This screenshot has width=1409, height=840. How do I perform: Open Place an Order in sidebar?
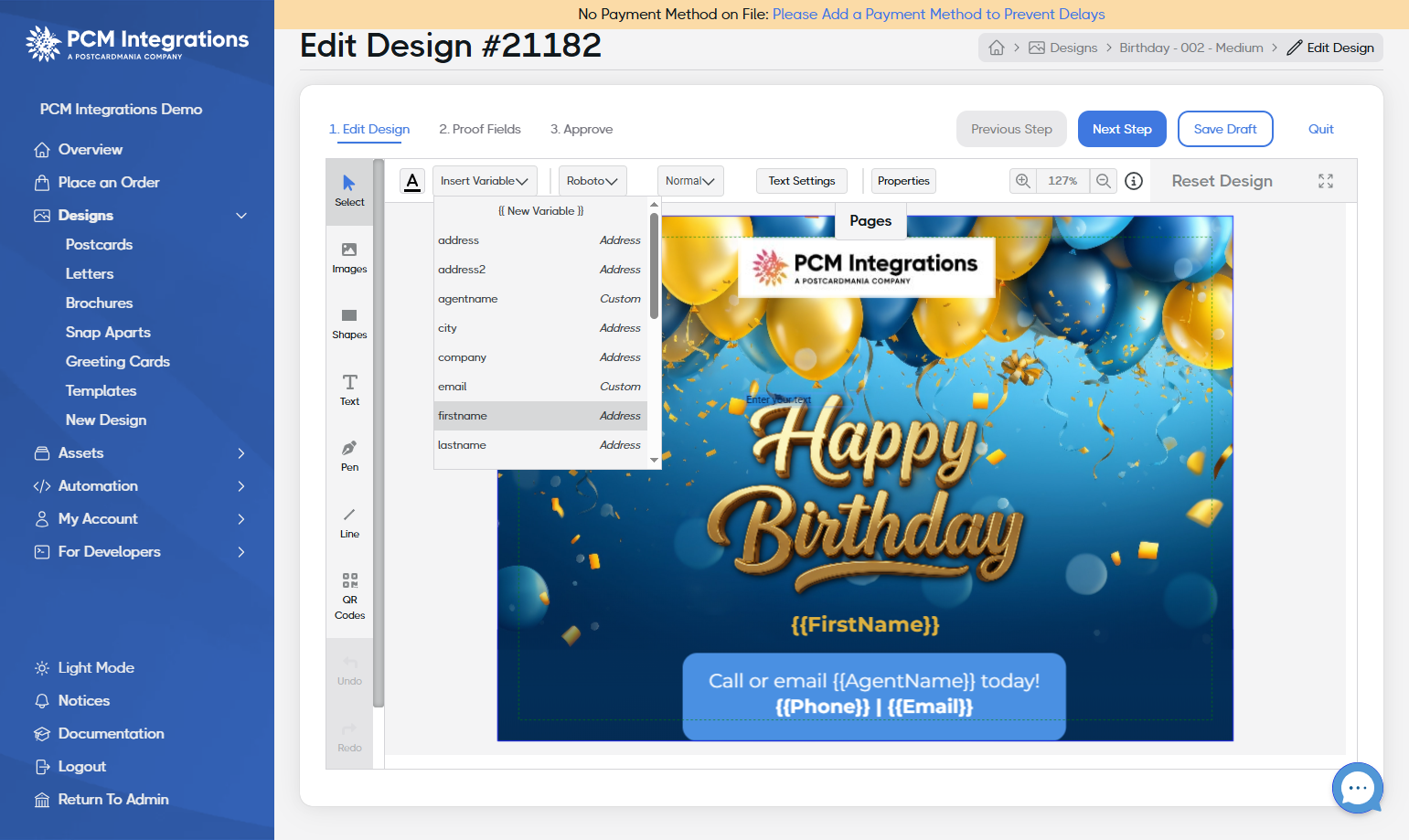[x=108, y=182]
